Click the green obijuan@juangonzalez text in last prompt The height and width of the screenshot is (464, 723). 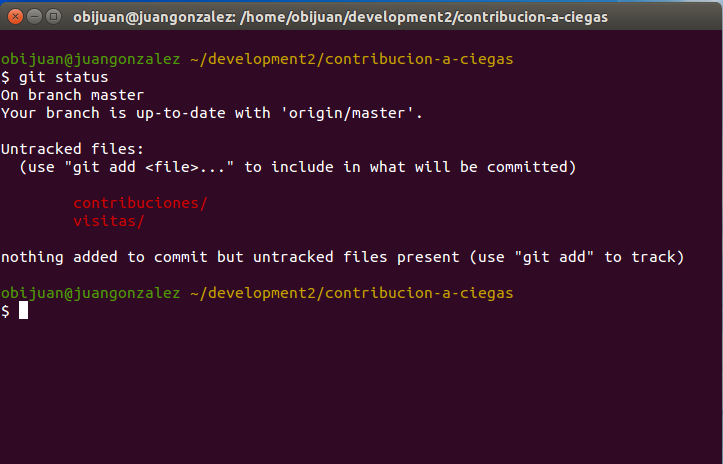[90, 293]
